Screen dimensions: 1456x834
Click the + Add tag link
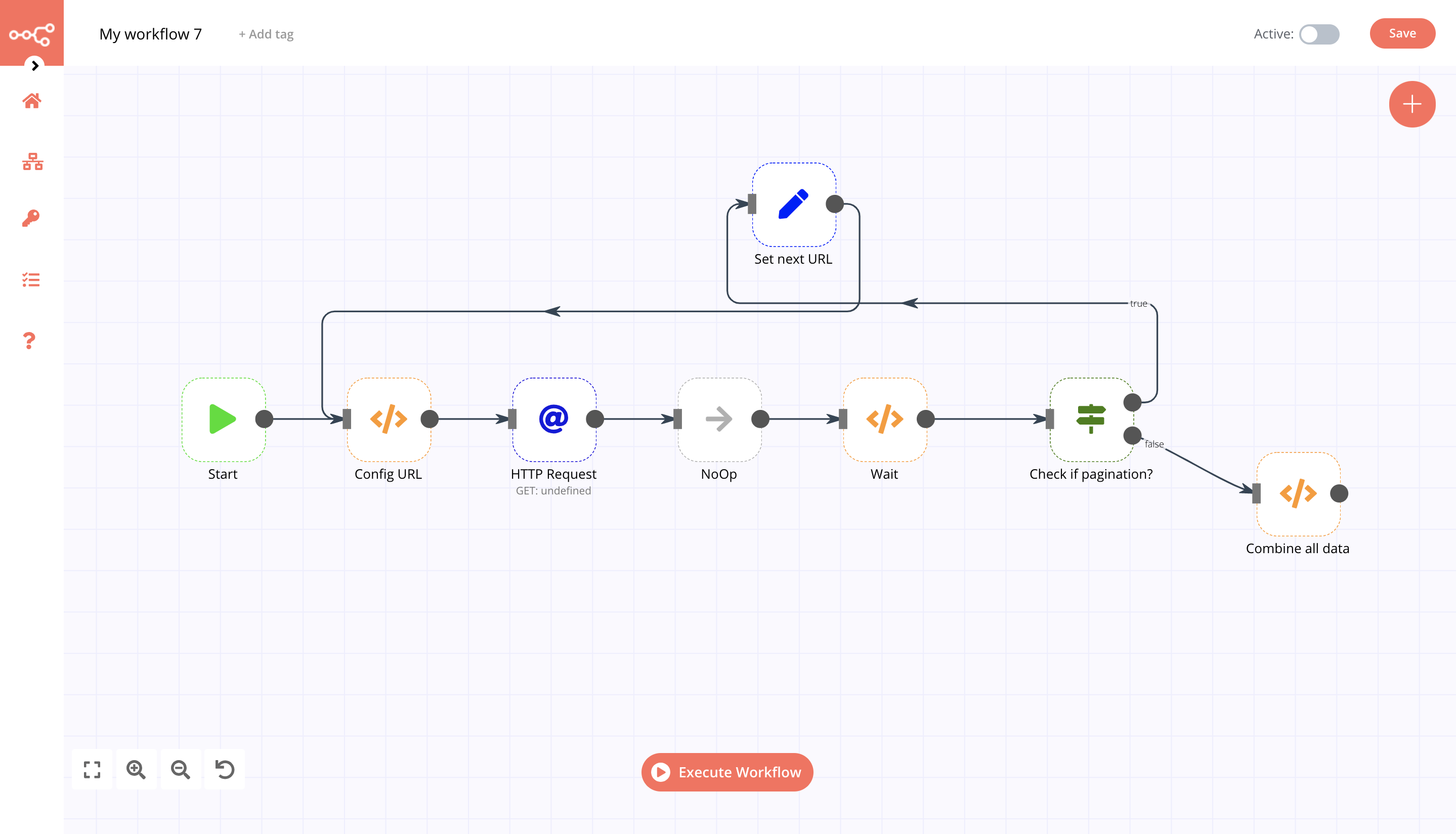[x=266, y=34]
